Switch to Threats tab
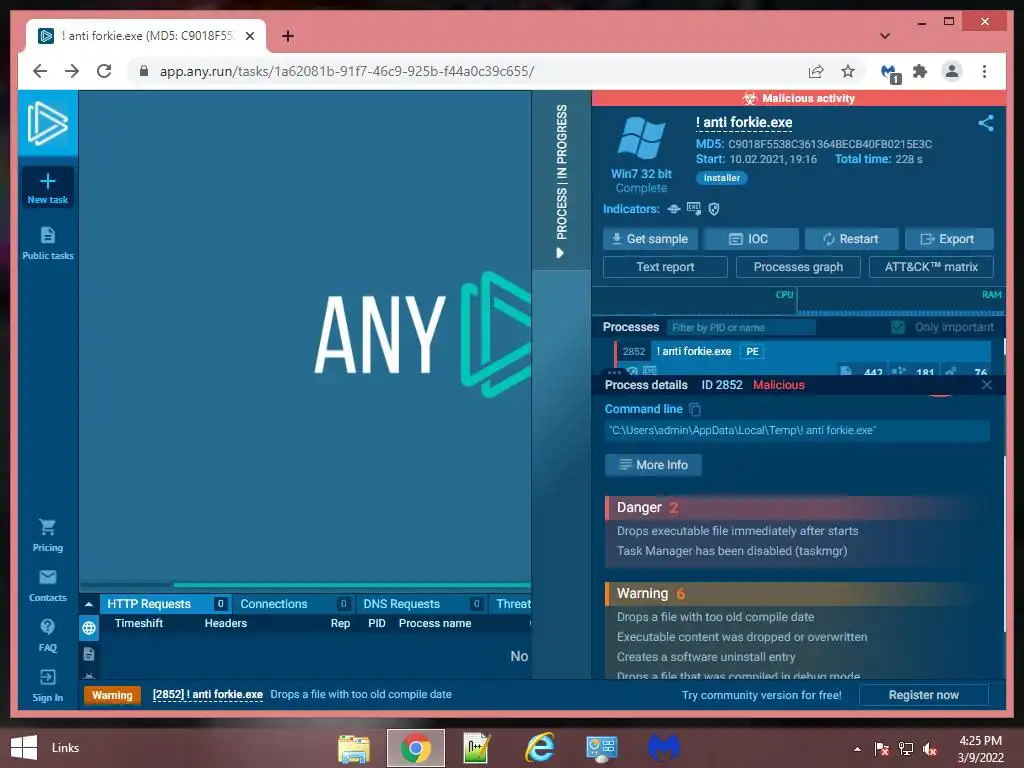The image size is (1024, 768). pos(511,604)
